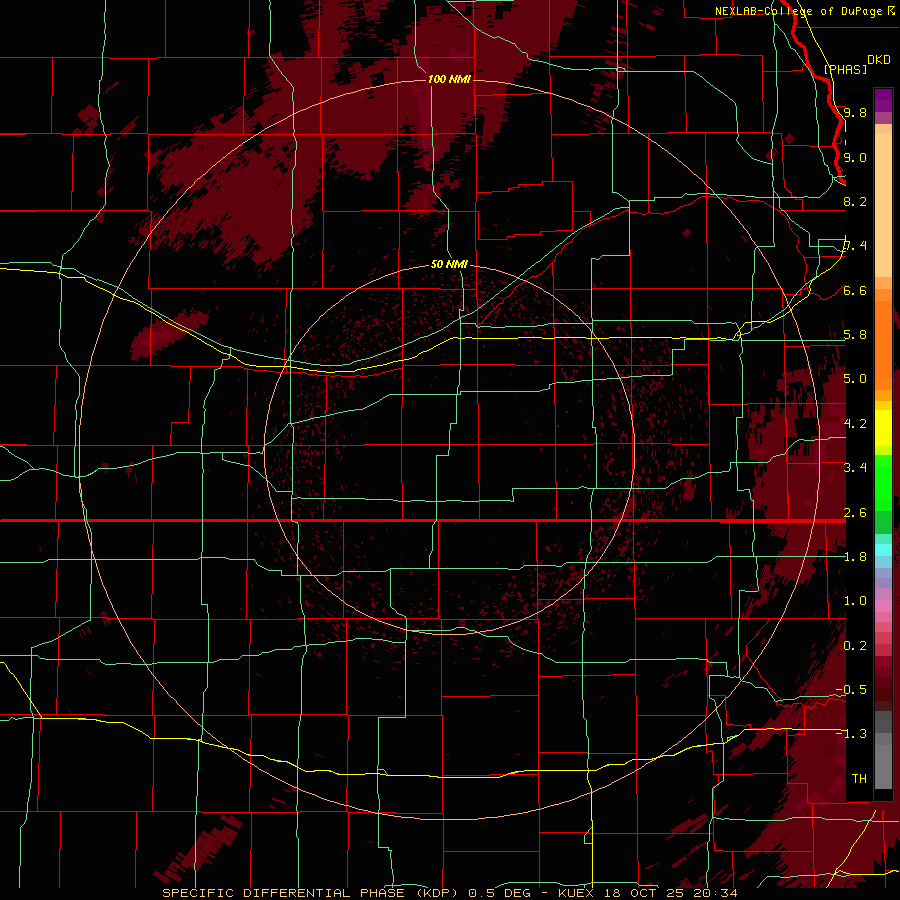Image resolution: width=900 pixels, height=900 pixels.
Task: Click the '[PHAS]' legend unit label
Action: coord(845,69)
